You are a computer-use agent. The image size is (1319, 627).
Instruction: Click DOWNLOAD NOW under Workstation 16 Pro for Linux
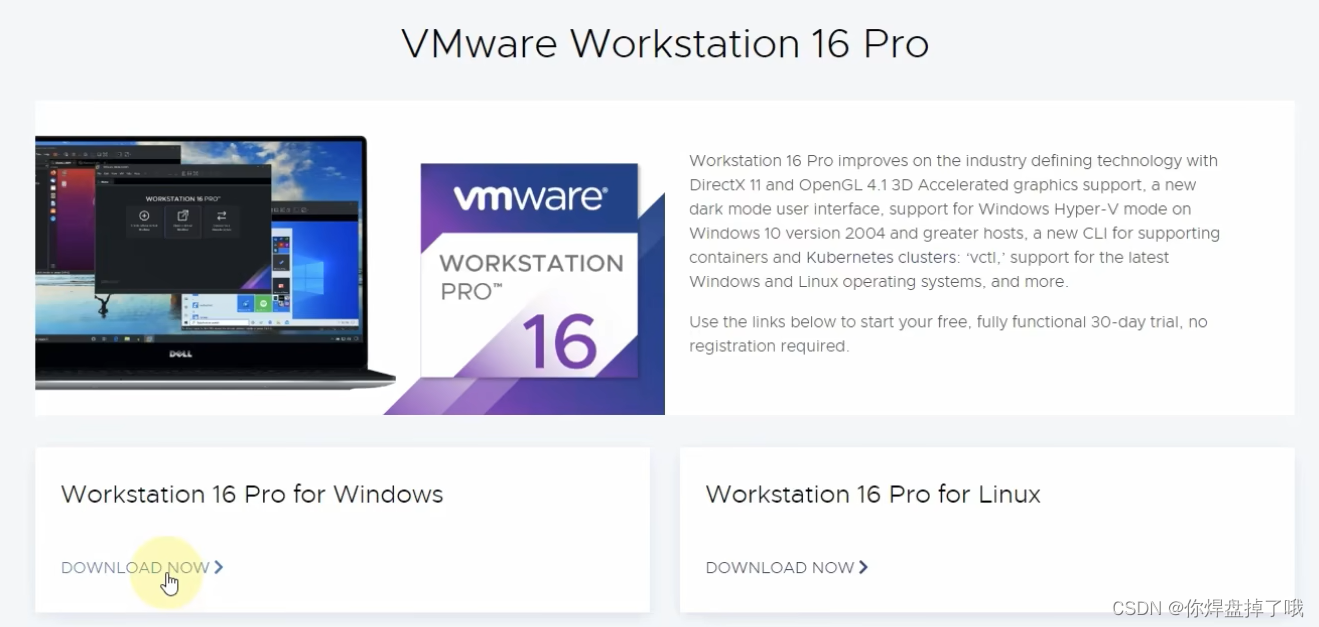pyautogui.click(x=780, y=568)
